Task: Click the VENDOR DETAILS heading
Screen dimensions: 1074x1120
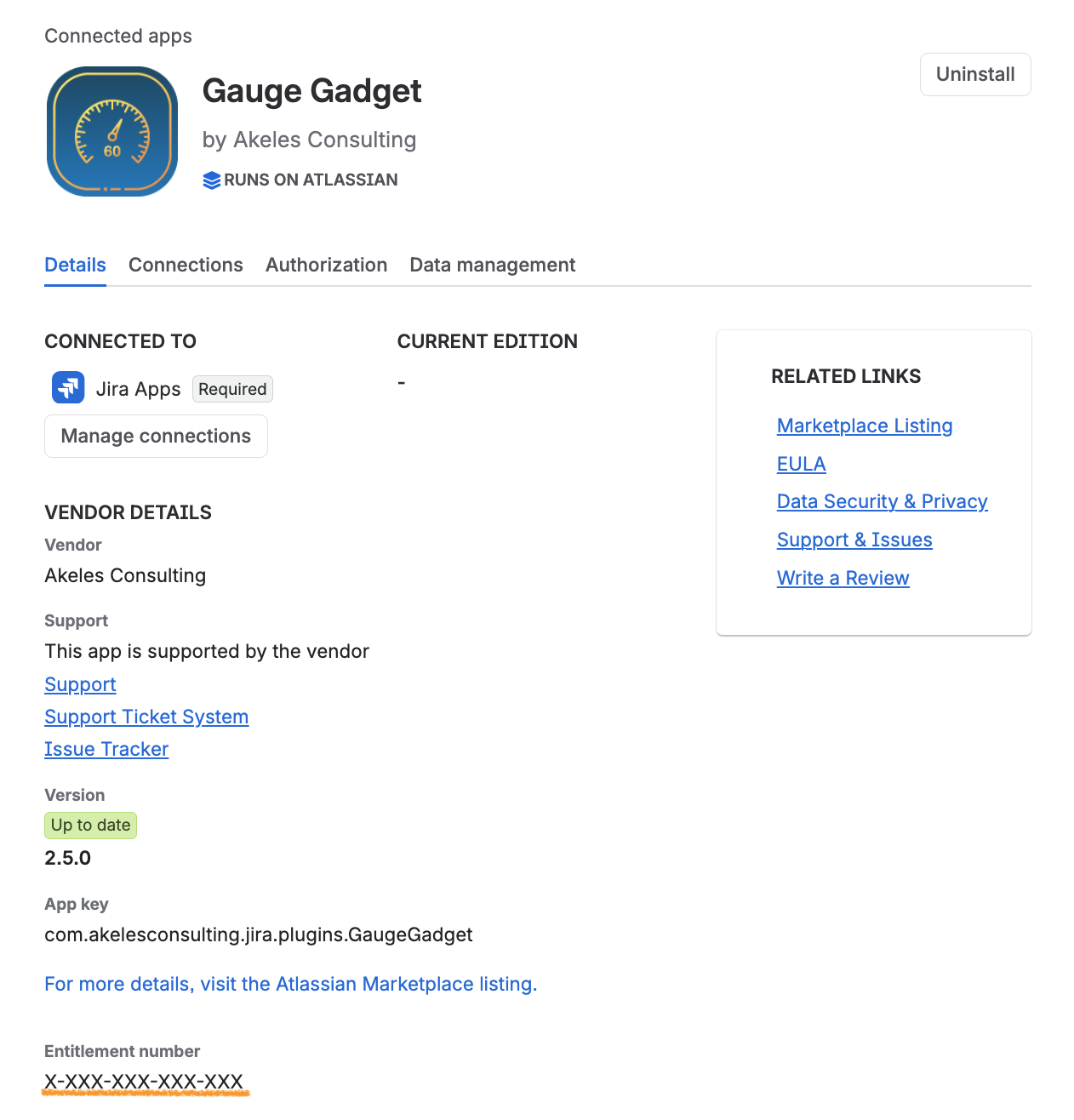Action: click(x=128, y=512)
